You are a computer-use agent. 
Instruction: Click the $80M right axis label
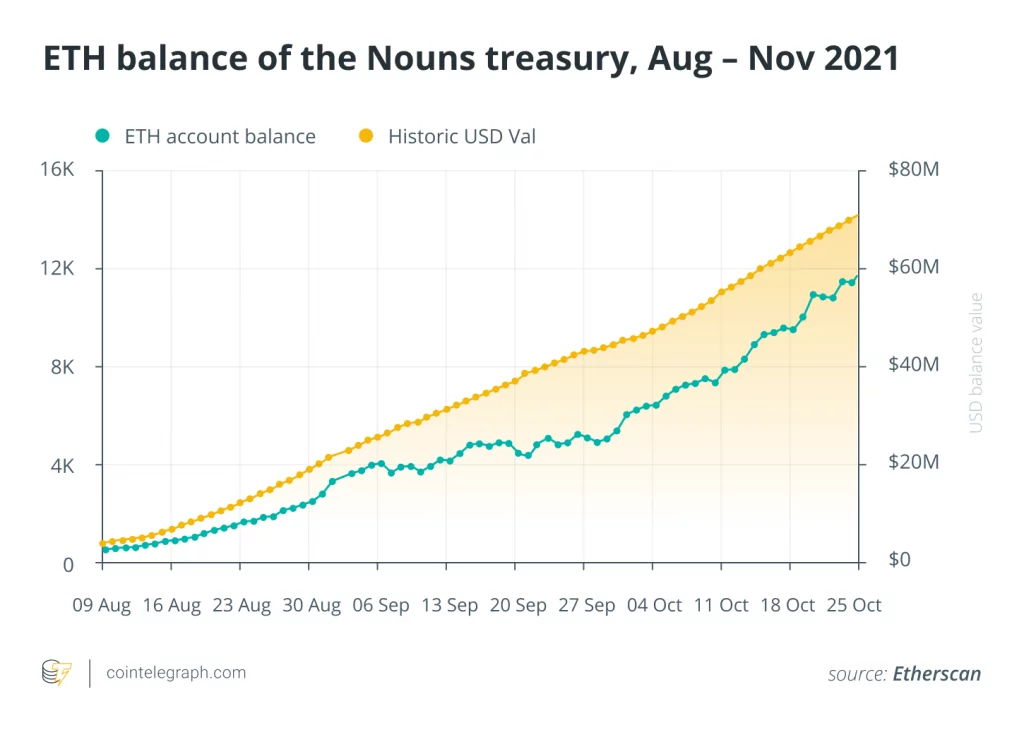point(914,170)
